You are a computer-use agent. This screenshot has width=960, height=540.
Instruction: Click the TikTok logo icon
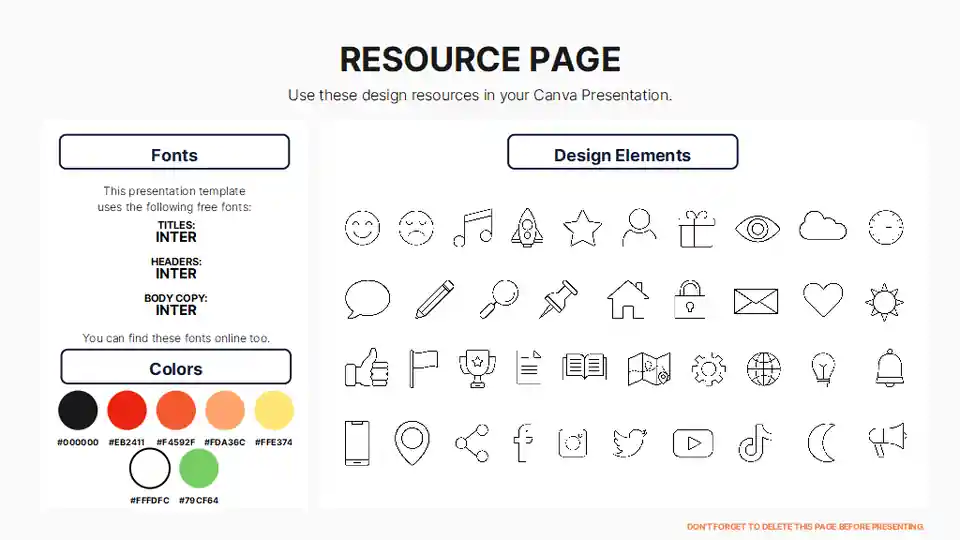[755, 442]
